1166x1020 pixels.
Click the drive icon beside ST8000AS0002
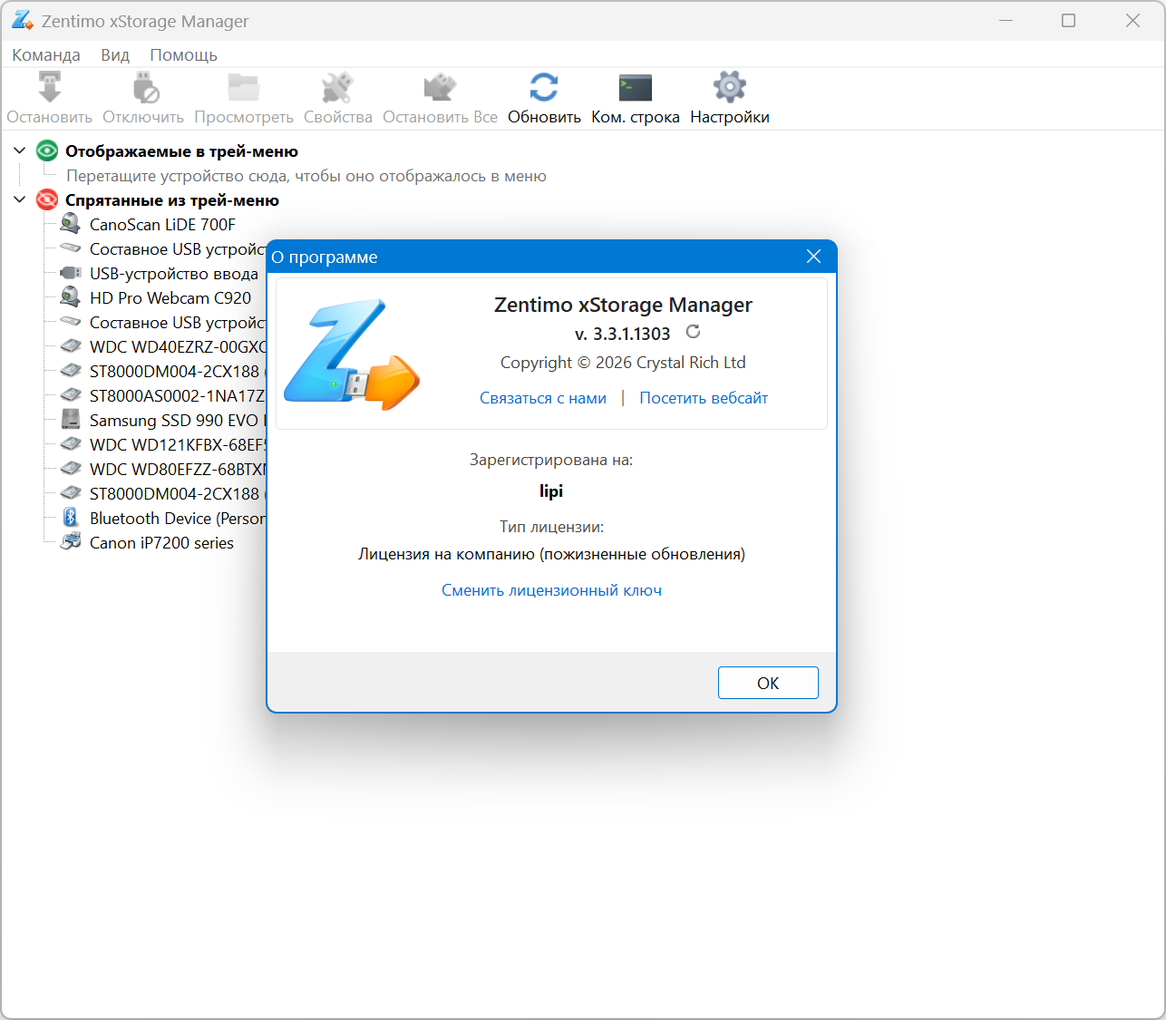(71, 396)
